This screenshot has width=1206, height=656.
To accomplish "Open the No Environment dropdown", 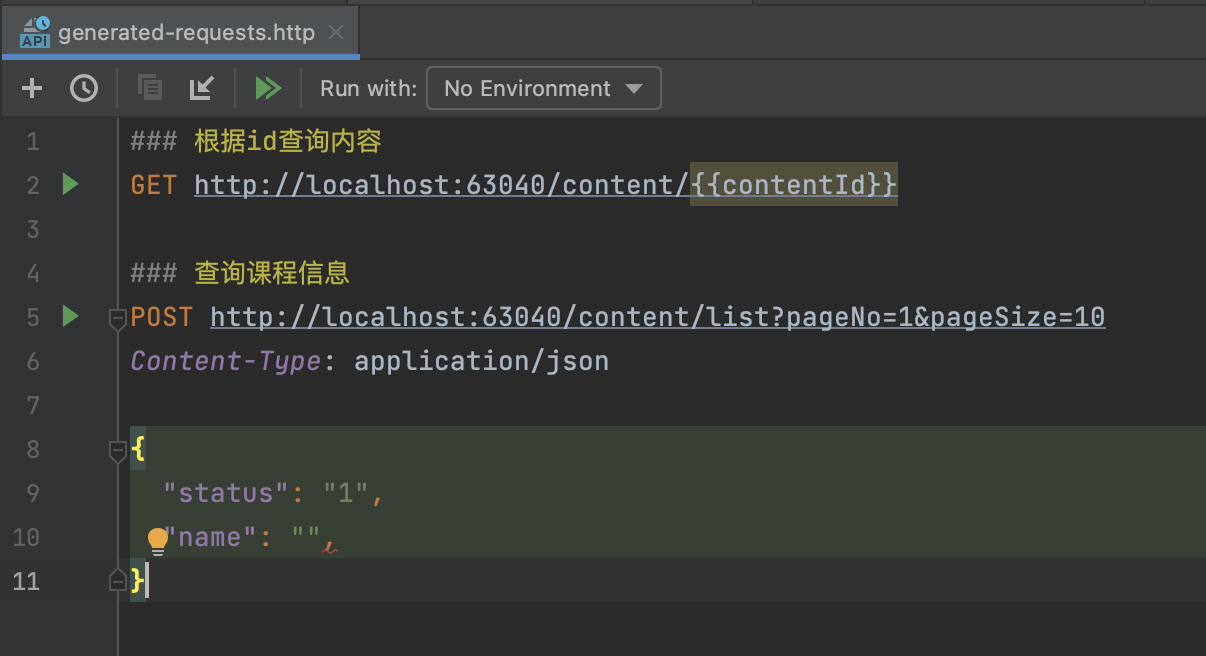I will (543, 88).
